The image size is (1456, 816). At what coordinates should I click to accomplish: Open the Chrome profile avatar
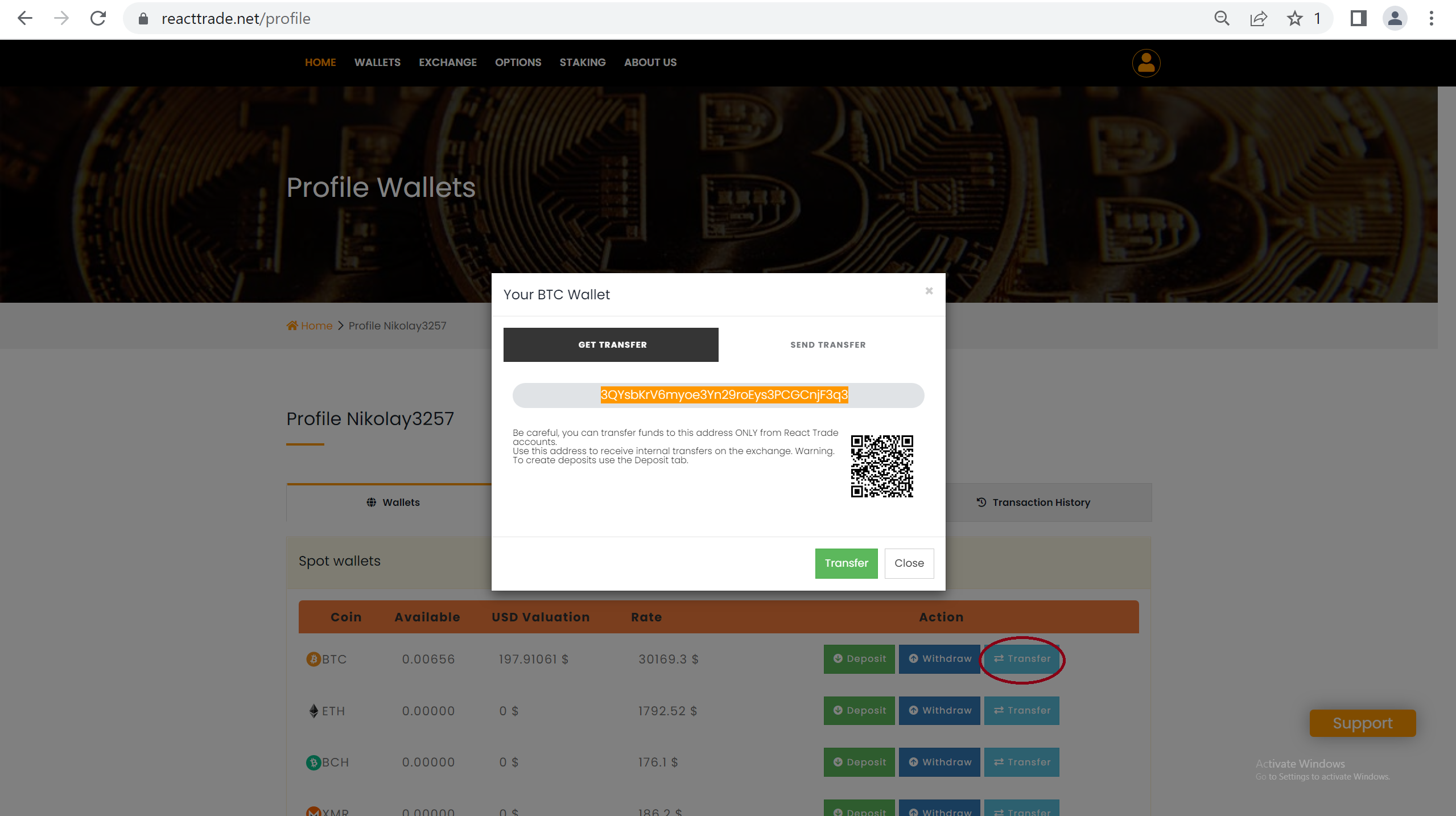1395,19
